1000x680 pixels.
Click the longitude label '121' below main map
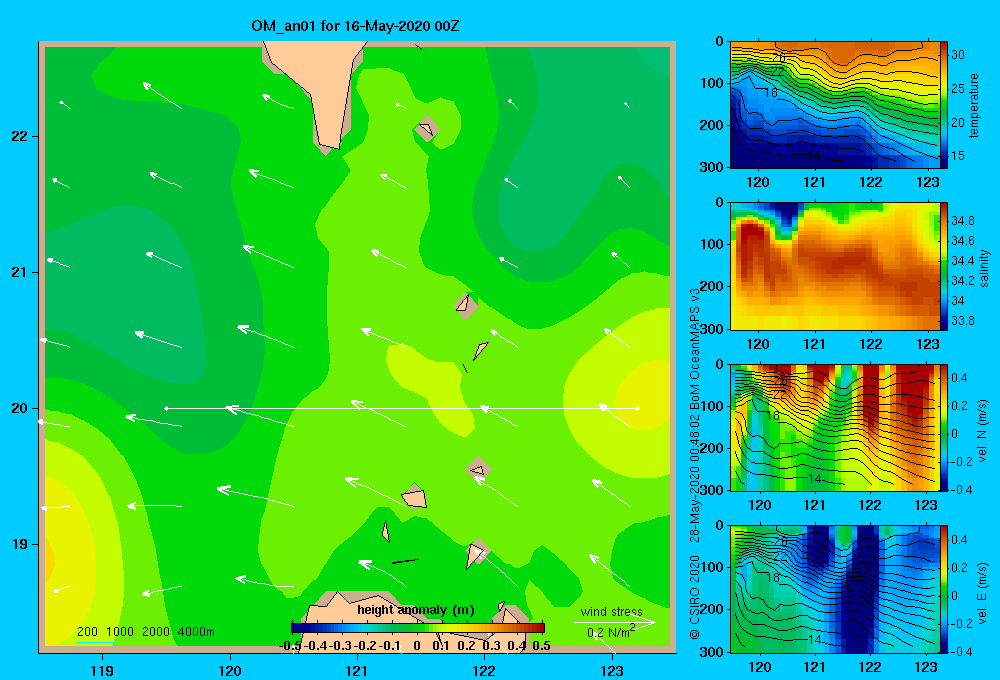pyautogui.click(x=357, y=670)
